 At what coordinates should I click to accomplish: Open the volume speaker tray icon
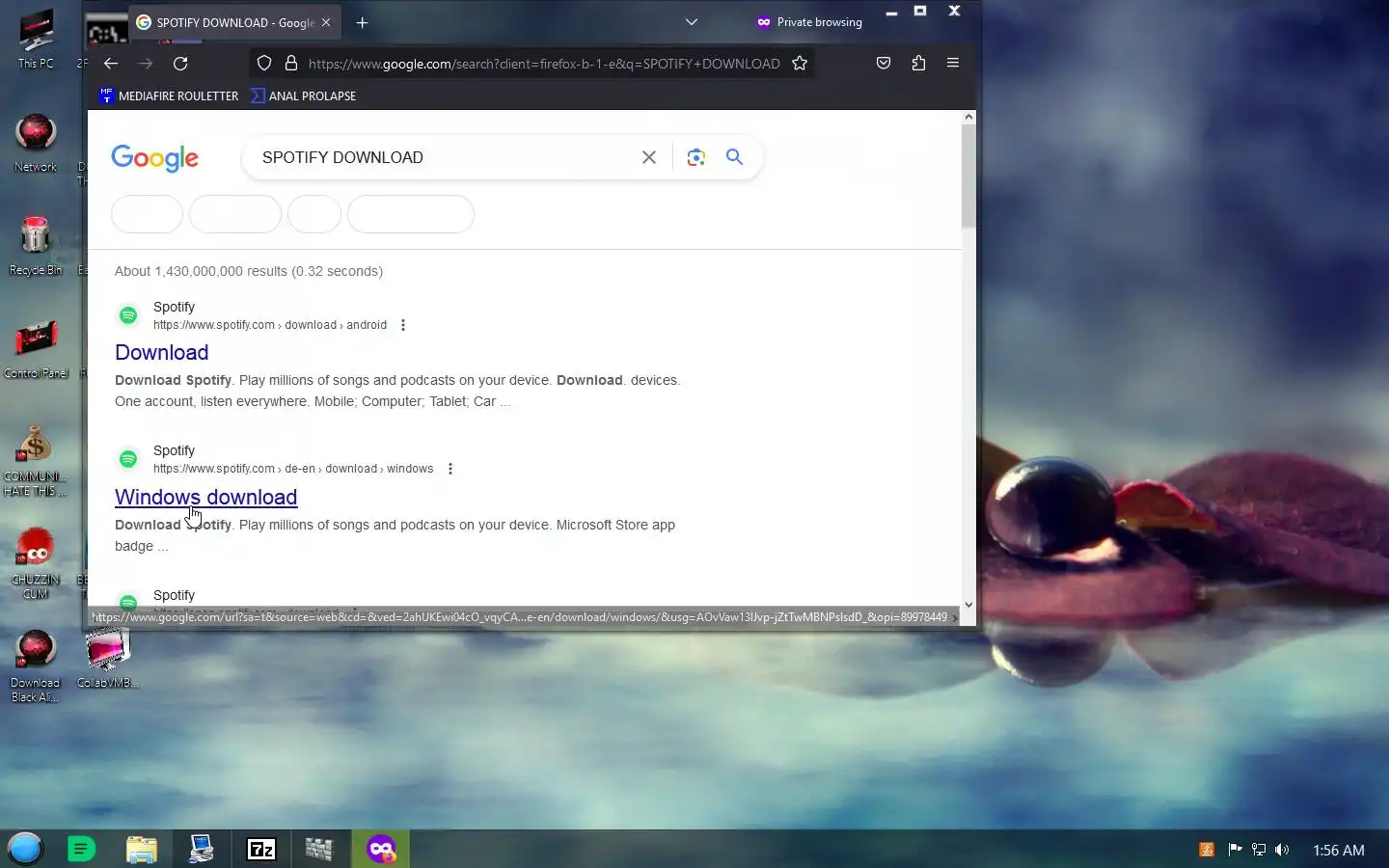(1282, 850)
